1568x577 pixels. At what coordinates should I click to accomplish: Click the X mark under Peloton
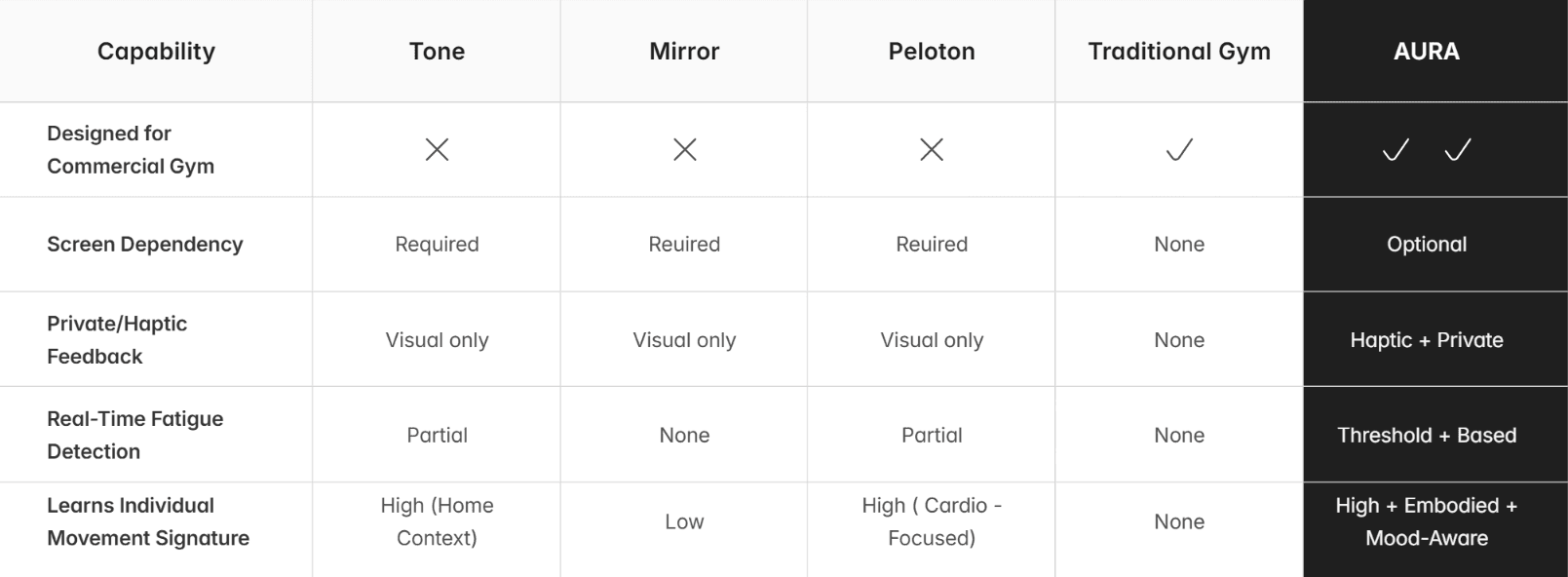pos(932,149)
